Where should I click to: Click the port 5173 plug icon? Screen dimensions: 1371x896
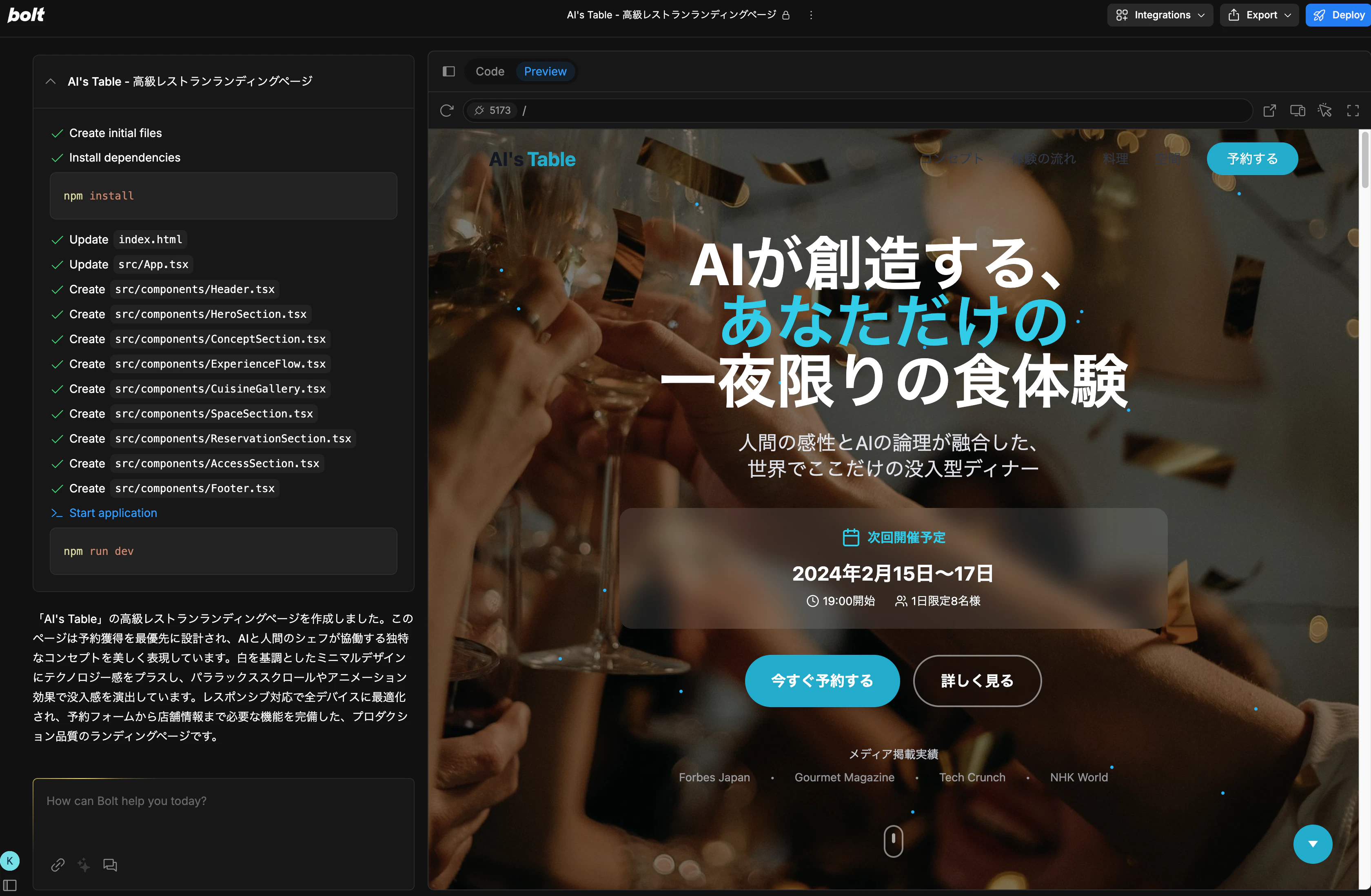pos(479,111)
